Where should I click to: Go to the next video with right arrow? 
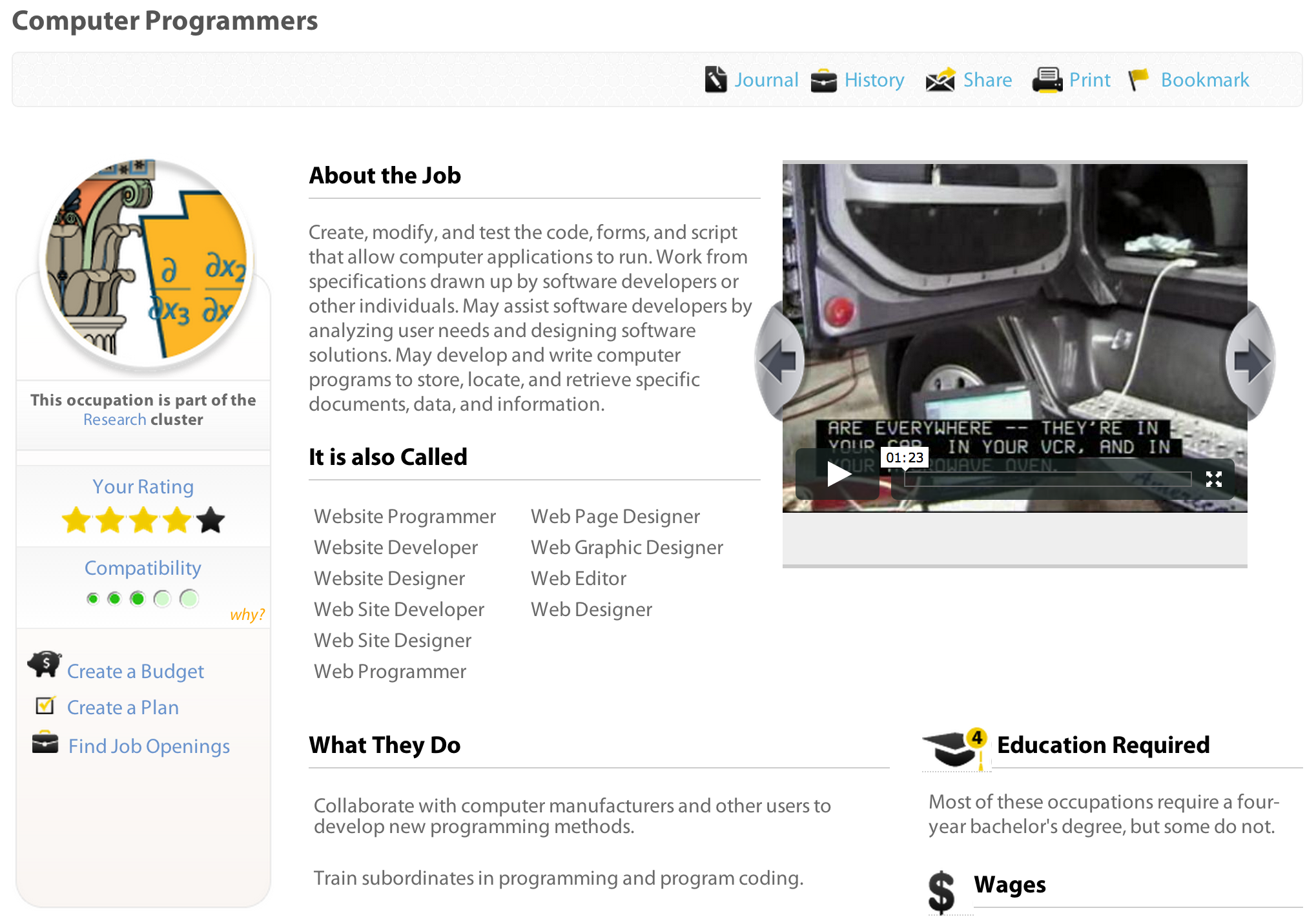click(x=1251, y=361)
